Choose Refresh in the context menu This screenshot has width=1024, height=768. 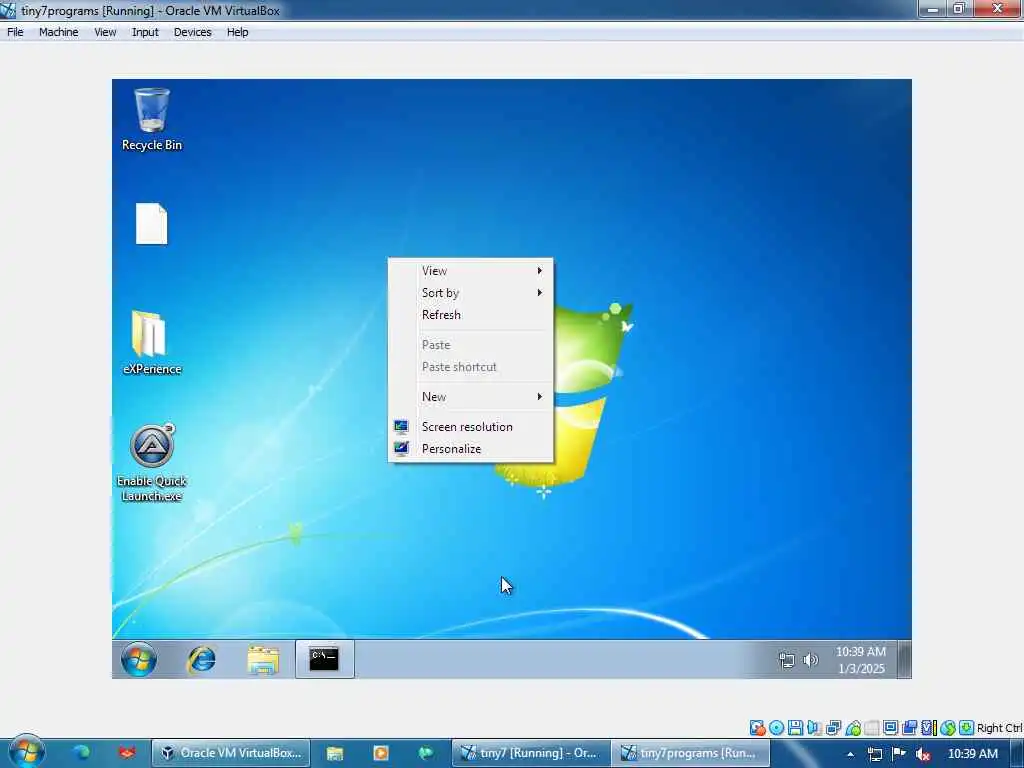tap(470, 315)
